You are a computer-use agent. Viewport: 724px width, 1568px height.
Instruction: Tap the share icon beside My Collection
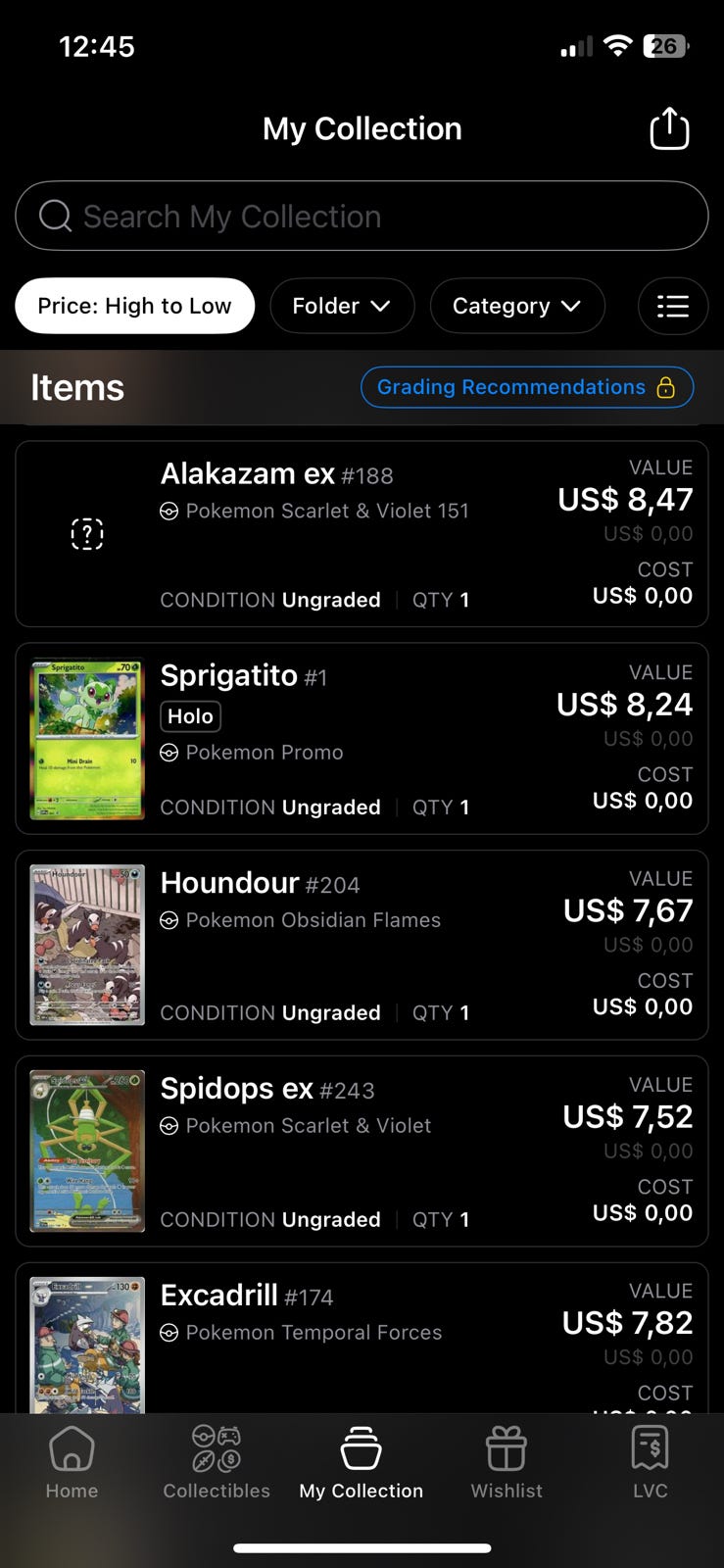tap(669, 128)
